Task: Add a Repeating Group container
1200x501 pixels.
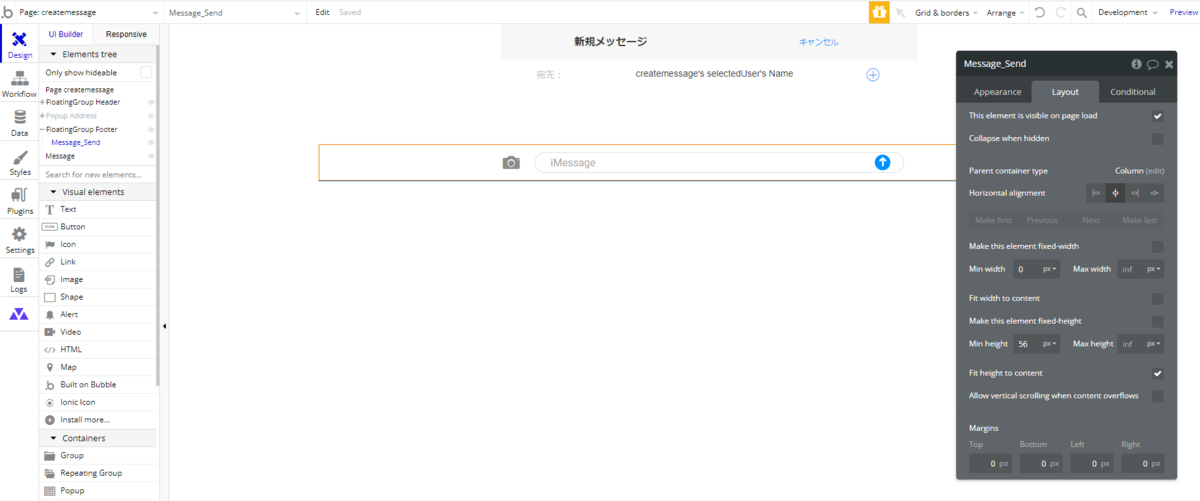Action: [98, 473]
